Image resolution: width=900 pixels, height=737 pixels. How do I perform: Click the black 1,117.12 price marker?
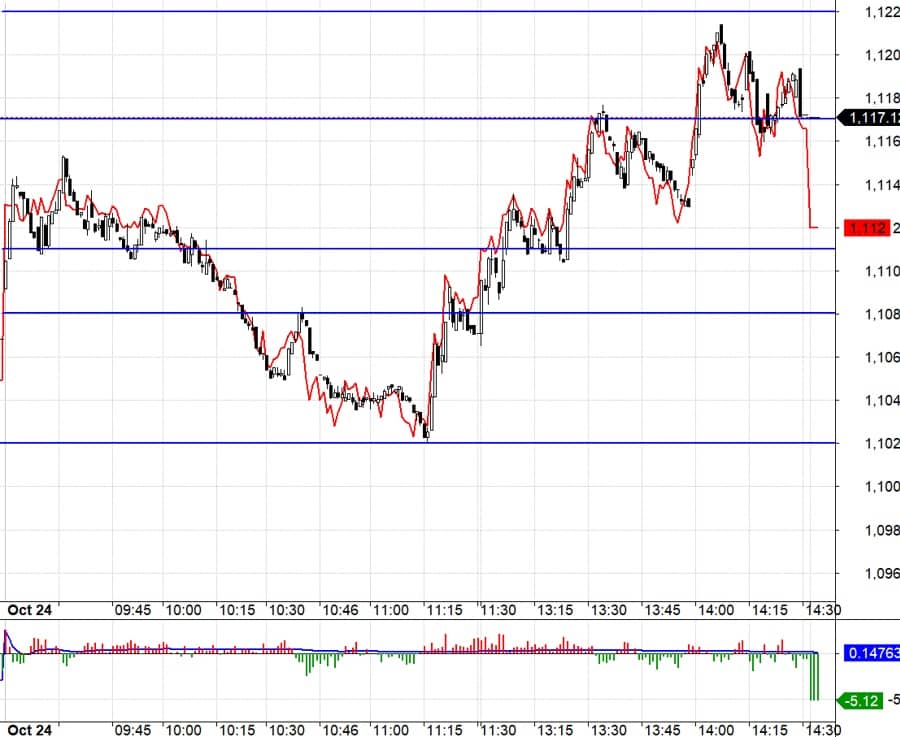click(x=870, y=118)
